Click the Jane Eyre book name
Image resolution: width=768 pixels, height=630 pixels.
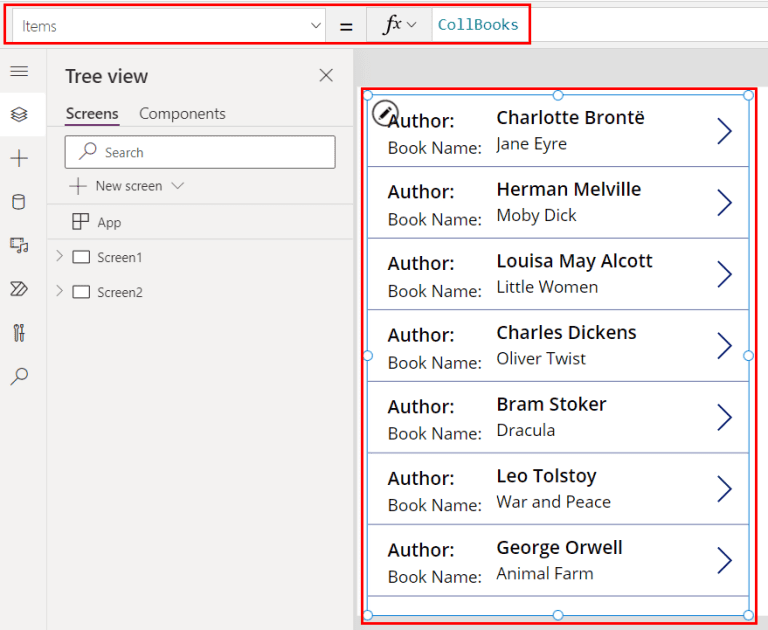pyautogui.click(x=531, y=144)
